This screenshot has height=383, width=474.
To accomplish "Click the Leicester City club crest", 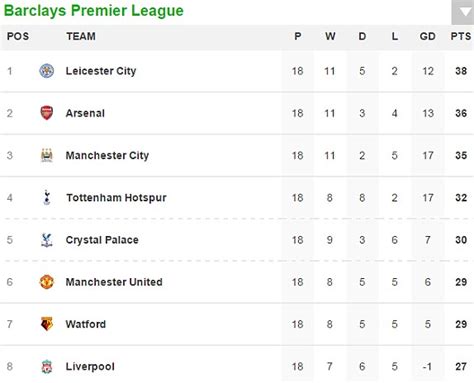I will pos(47,71).
